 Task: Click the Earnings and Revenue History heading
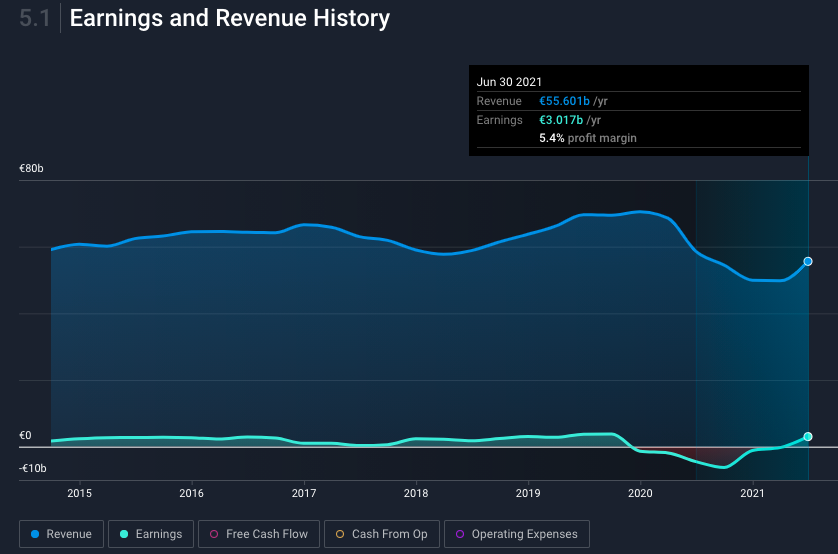(230, 18)
